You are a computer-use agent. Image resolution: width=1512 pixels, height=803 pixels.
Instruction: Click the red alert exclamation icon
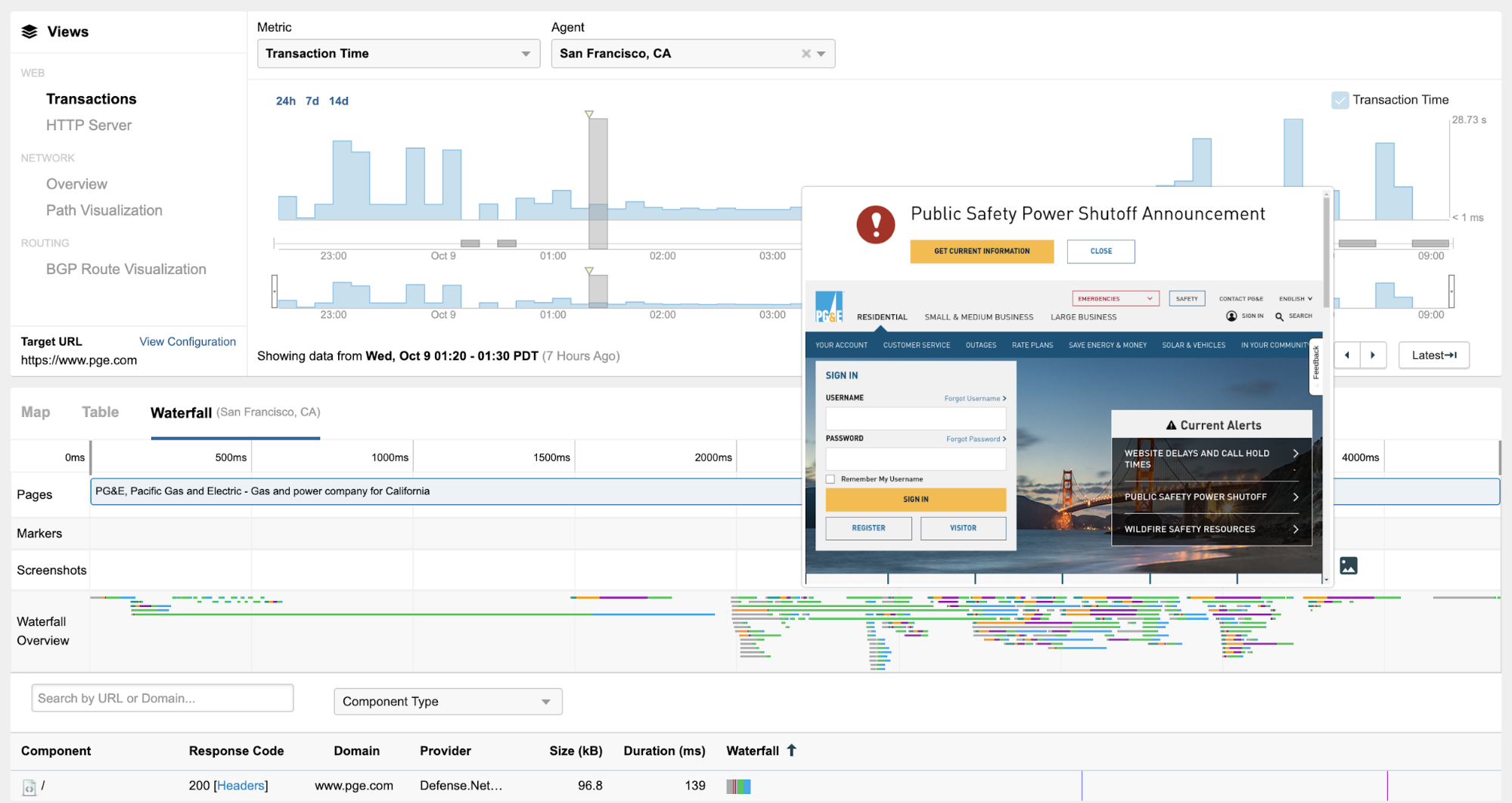pos(875,225)
